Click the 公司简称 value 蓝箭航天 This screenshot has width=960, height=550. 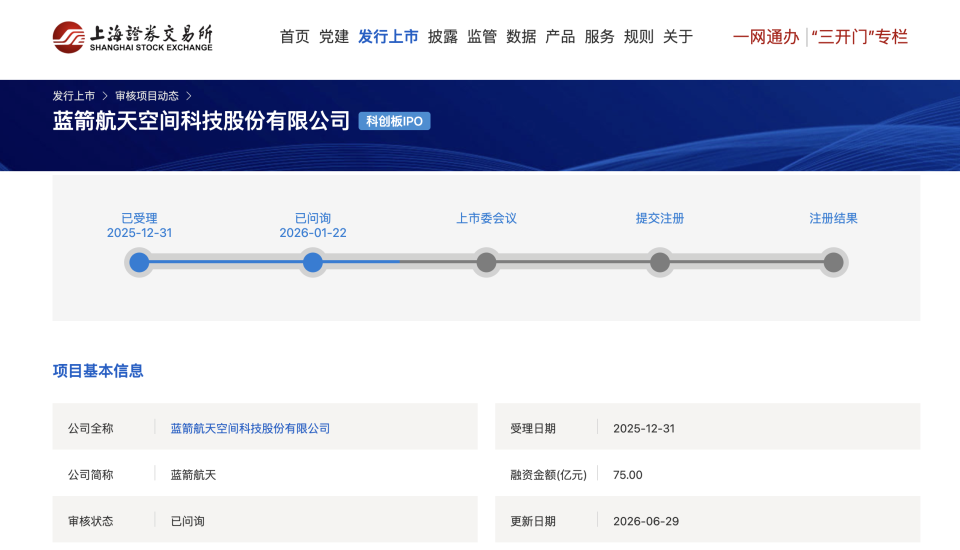click(x=193, y=475)
